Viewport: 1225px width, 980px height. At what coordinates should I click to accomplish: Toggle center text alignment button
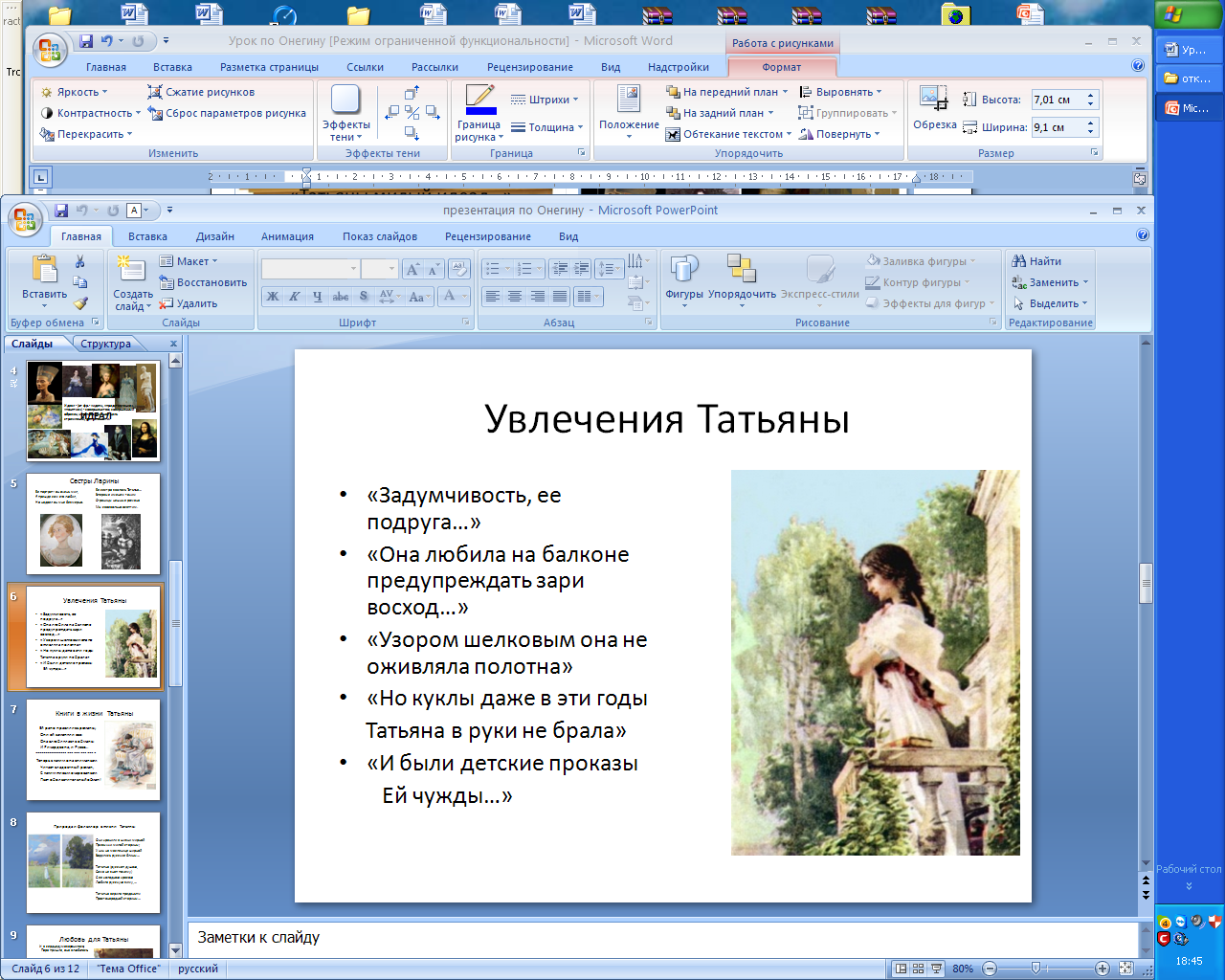(x=515, y=297)
